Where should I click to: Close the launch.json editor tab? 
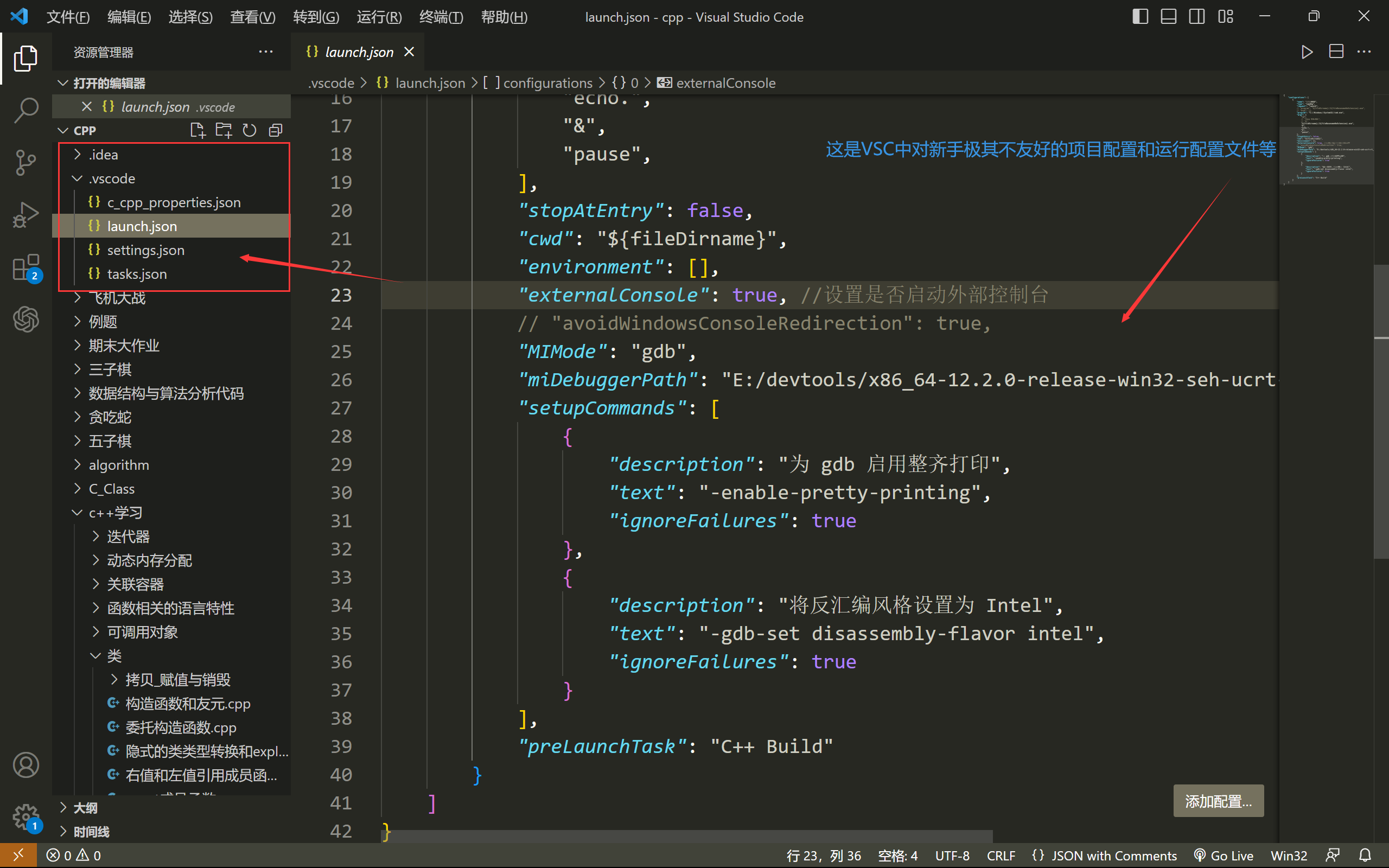409,52
